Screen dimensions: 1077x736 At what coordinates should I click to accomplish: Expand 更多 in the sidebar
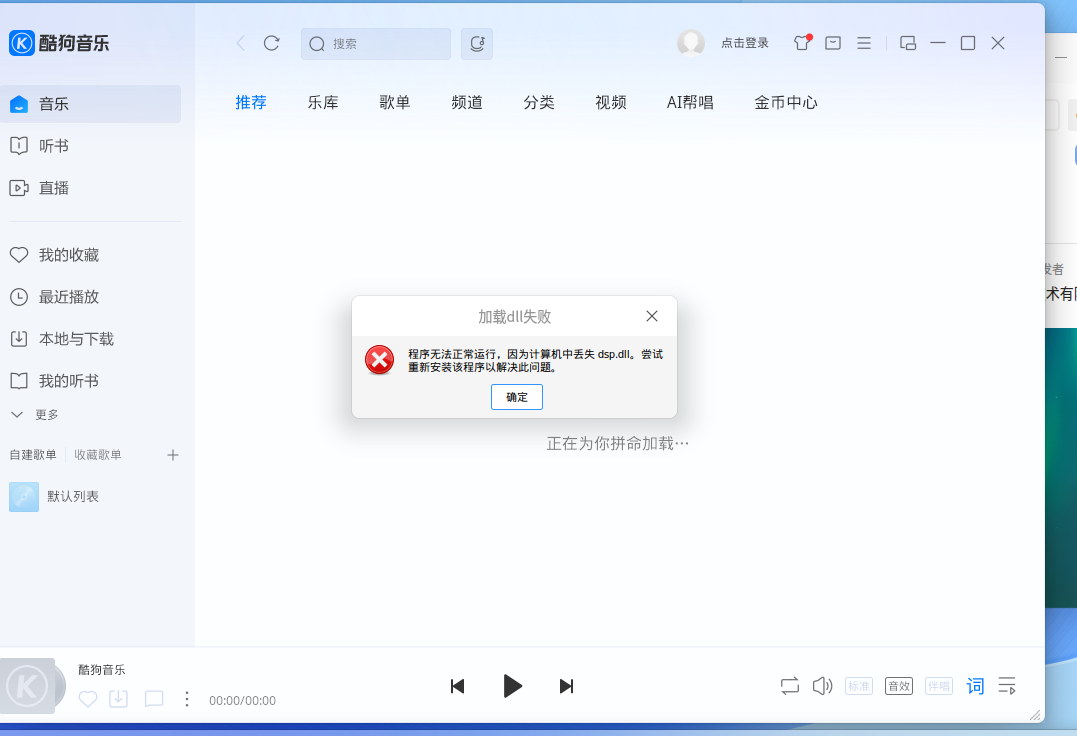tap(35, 415)
